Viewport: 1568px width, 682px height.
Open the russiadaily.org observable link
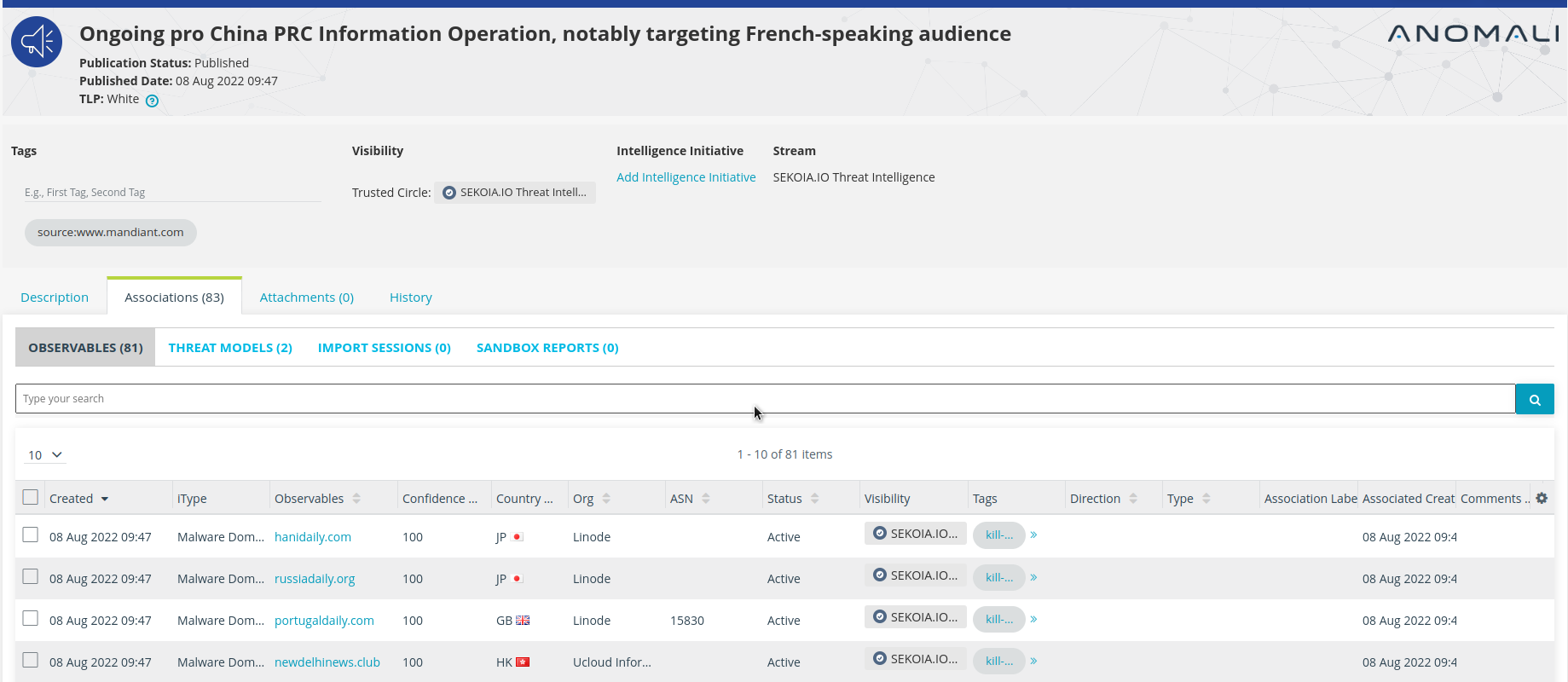[315, 579]
